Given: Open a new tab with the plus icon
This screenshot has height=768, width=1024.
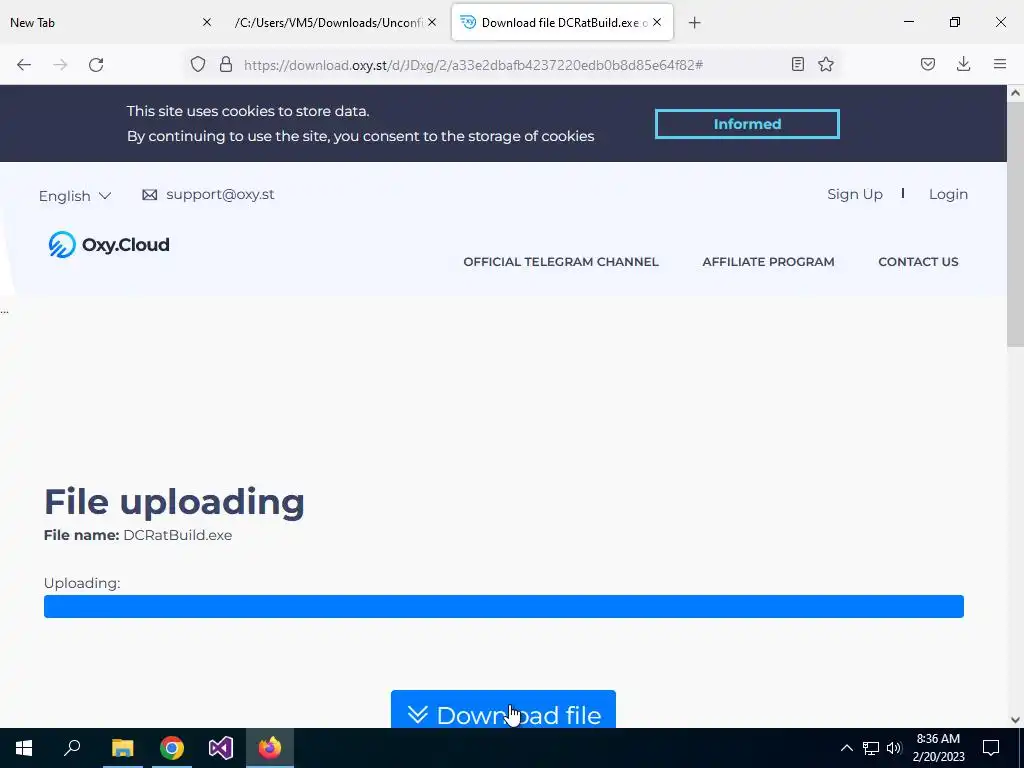Looking at the screenshot, I should 695,23.
